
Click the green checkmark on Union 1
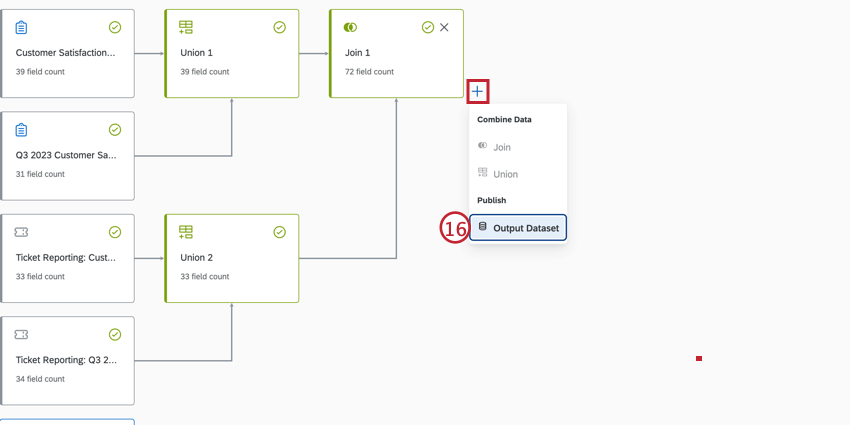click(280, 28)
